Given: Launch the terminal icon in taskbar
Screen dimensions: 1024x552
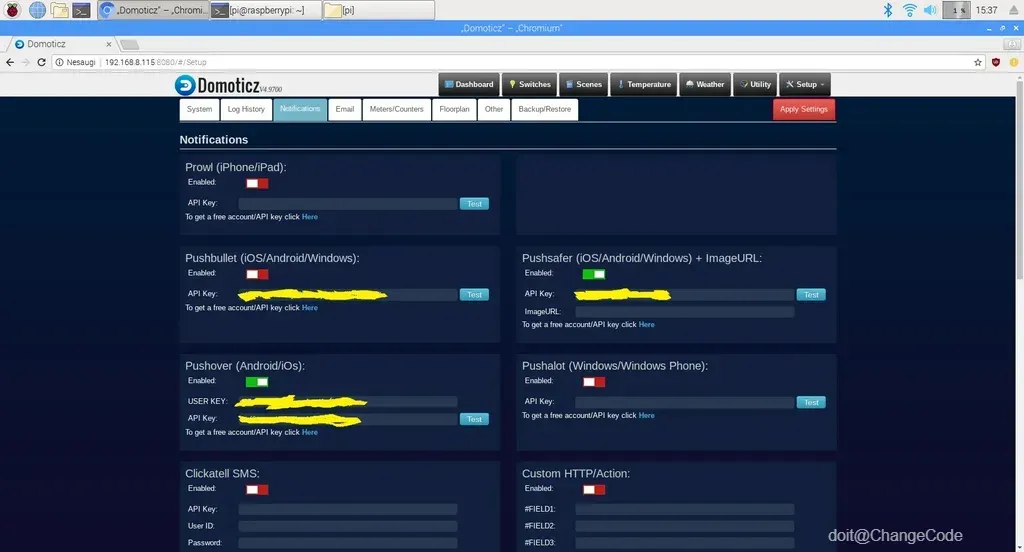Looking at the screenshot, I should [x=81, y=10].
